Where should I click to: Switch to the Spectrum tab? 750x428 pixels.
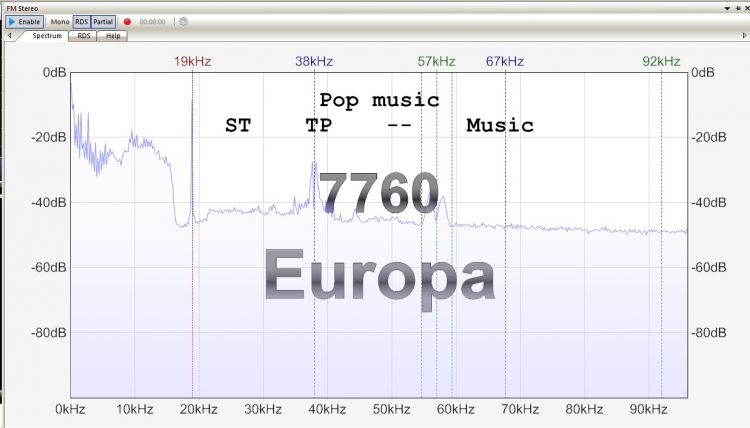(47, 36)
